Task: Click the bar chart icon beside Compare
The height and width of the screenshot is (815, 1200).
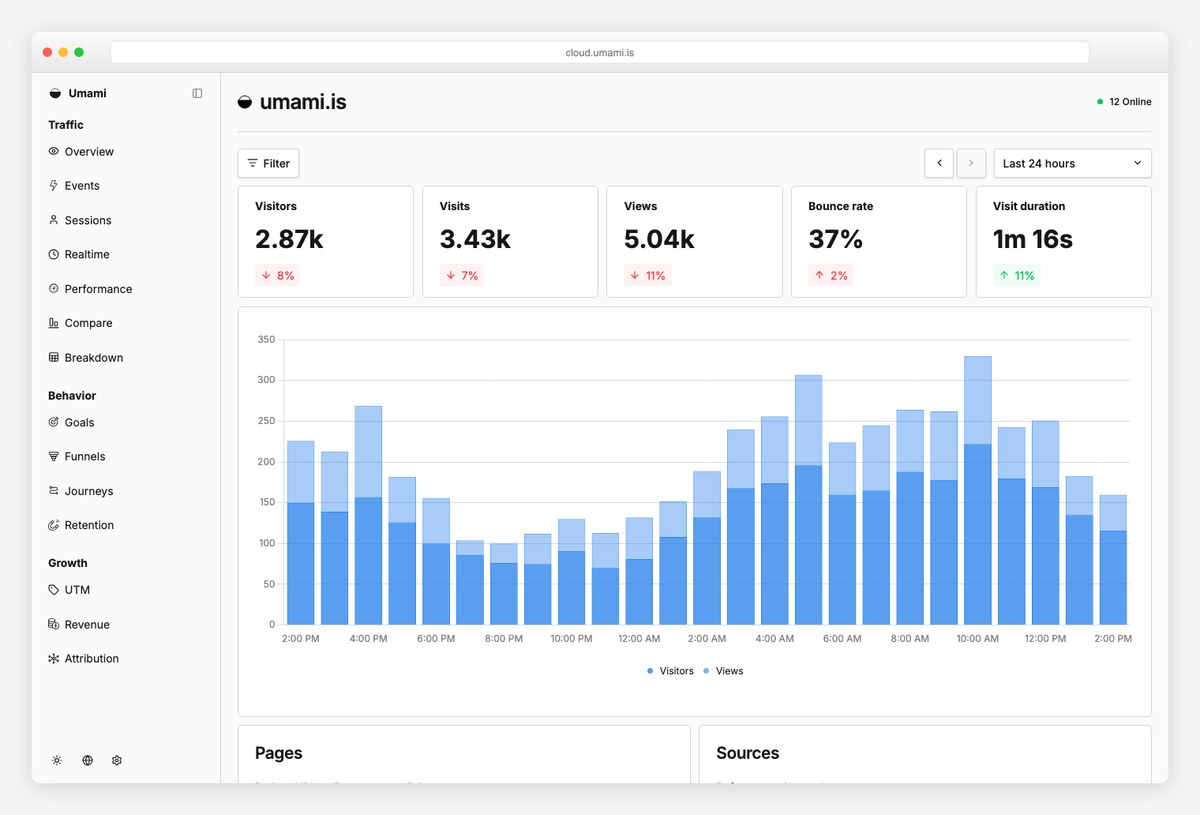Action: pos(54,323)
